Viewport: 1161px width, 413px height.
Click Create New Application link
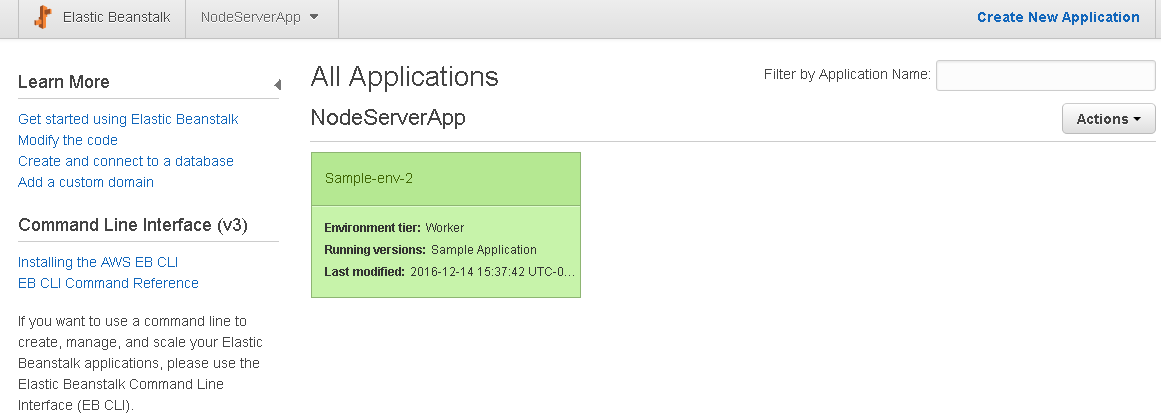click(1058, 17)
